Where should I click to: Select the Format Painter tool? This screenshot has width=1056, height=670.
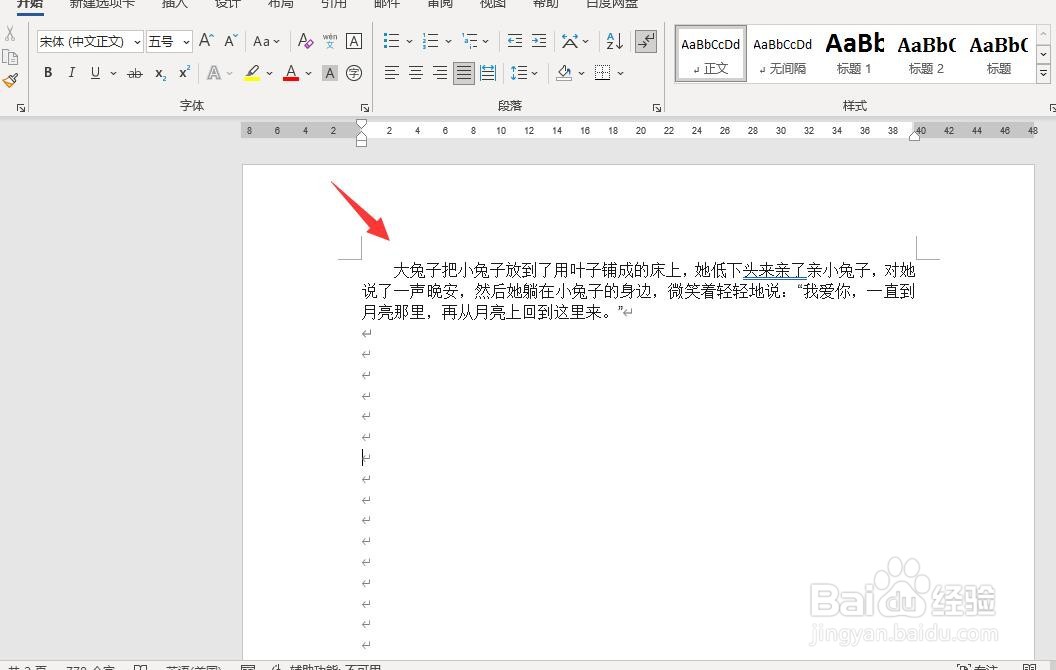coord(11,78)
